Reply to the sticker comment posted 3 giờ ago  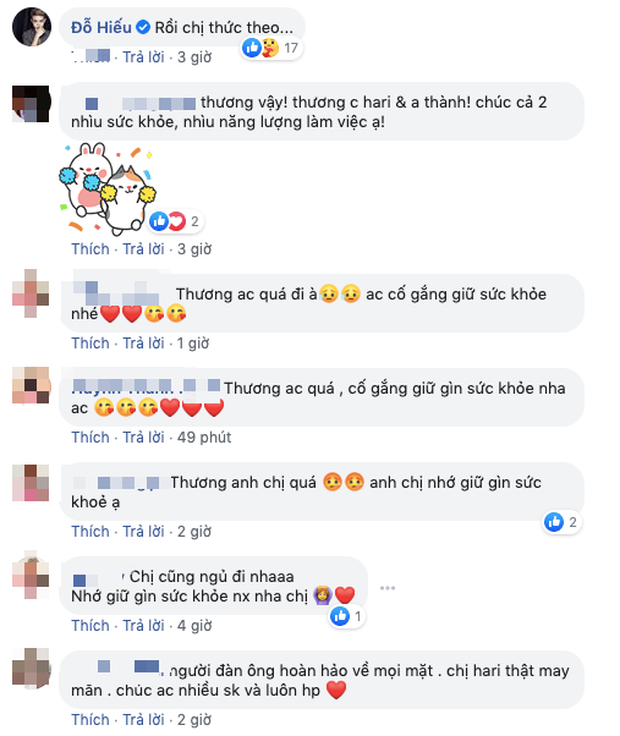(143, 249)
